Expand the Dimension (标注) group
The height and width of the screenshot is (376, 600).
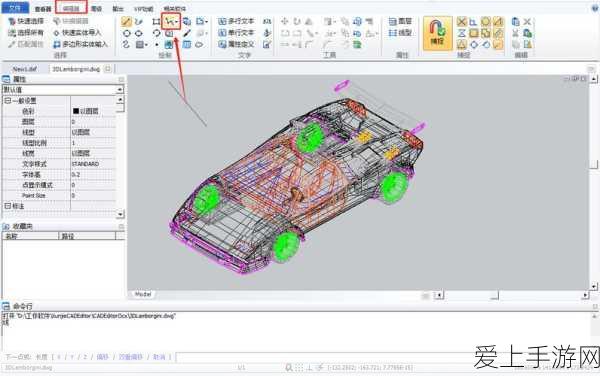coord(8,206)
